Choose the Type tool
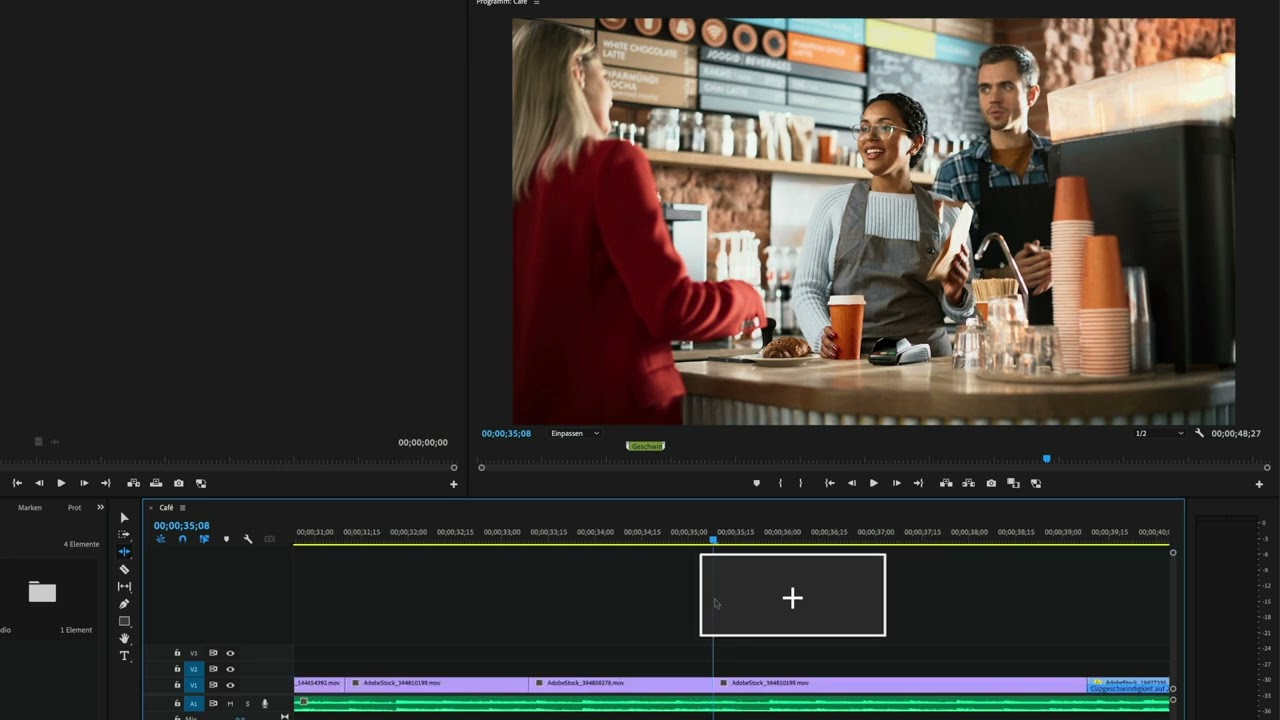Image resolution: width=1280 pixels, height=720 pixels. point(124,656)
